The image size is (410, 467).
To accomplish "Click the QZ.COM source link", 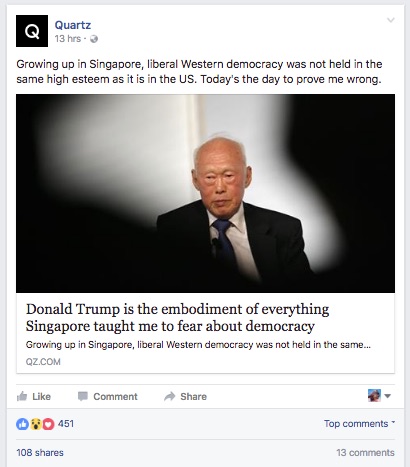I will (x=43, y=362).
